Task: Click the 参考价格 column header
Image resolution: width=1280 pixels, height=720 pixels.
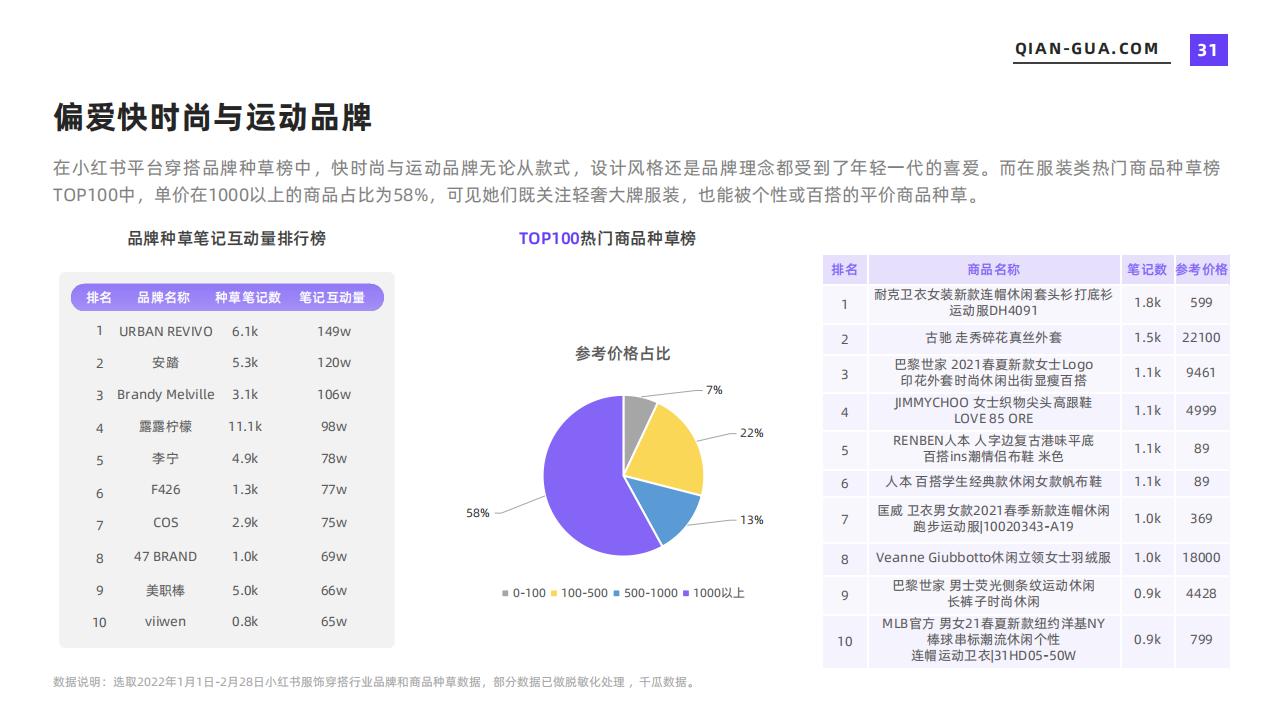Action: click(1202, 269)
